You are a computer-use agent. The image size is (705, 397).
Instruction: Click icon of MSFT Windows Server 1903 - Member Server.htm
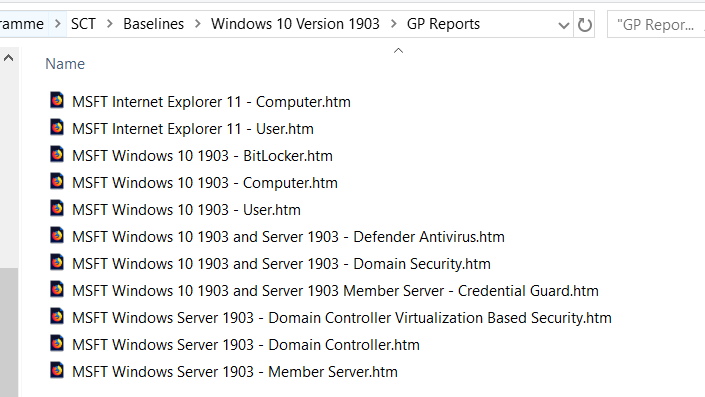point(57,370)
